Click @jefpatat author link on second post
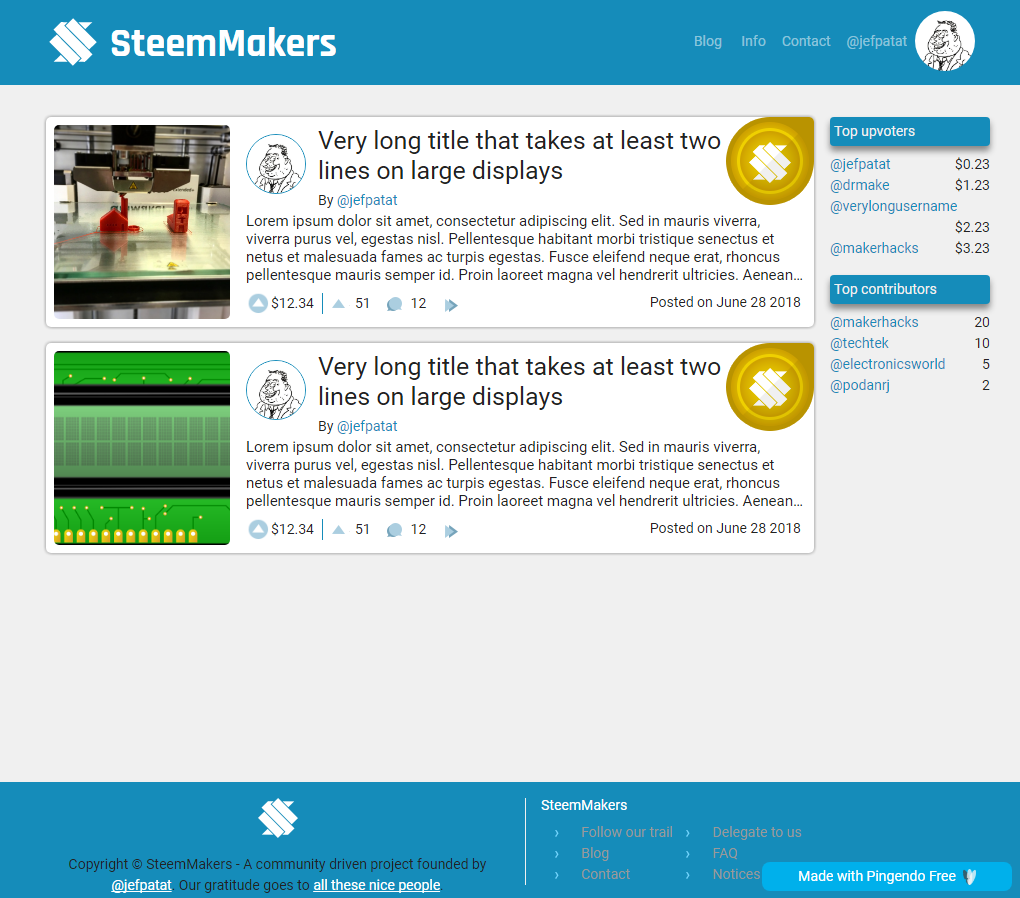 tap(367, 426)
